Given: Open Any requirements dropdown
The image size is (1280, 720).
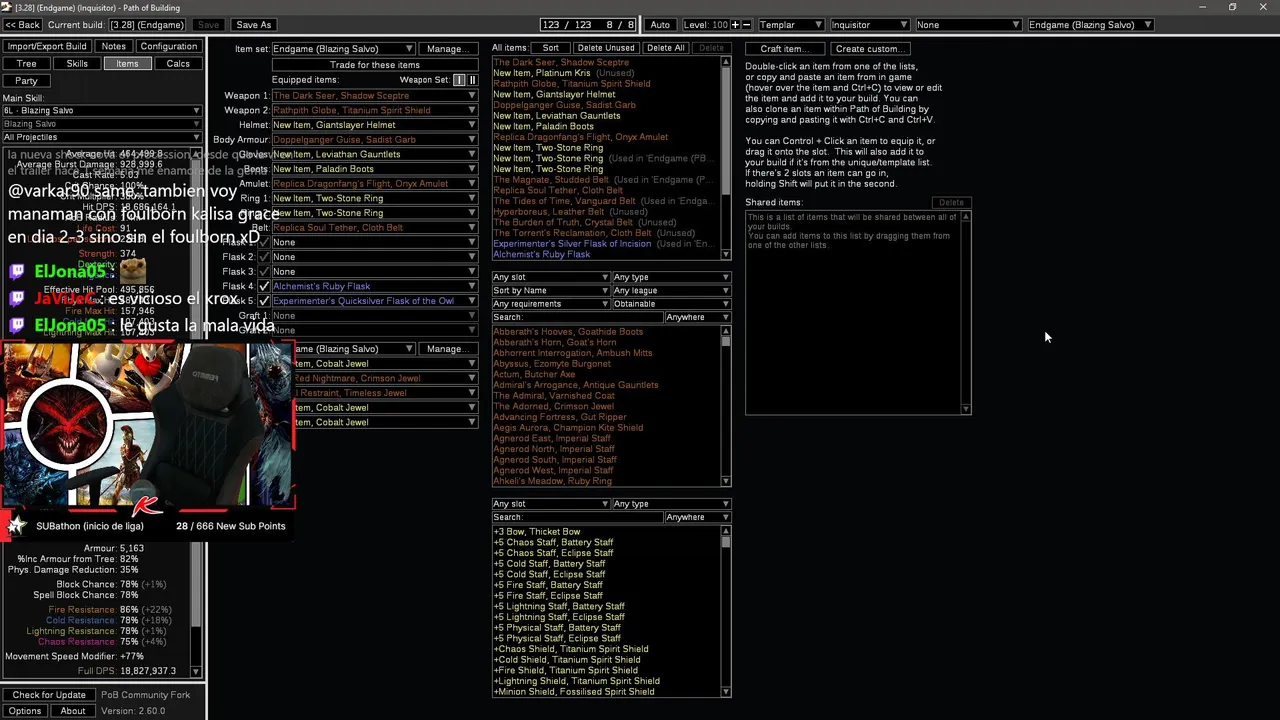Looking at the screenshot, I should pos(551,304).
